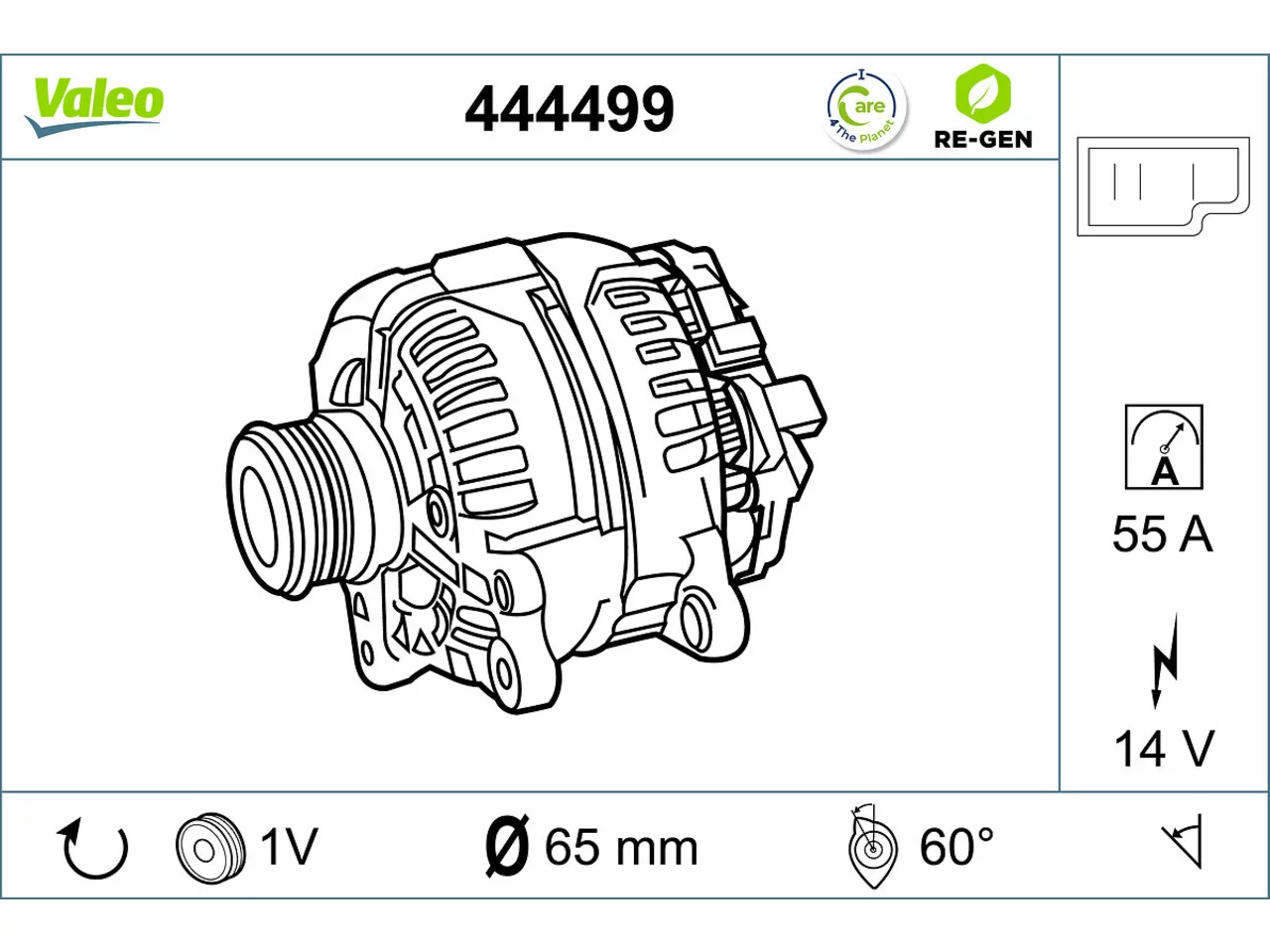1270x952 pixels.
Task: Click the clockwise rotation arrow icon
Action: 93,848
